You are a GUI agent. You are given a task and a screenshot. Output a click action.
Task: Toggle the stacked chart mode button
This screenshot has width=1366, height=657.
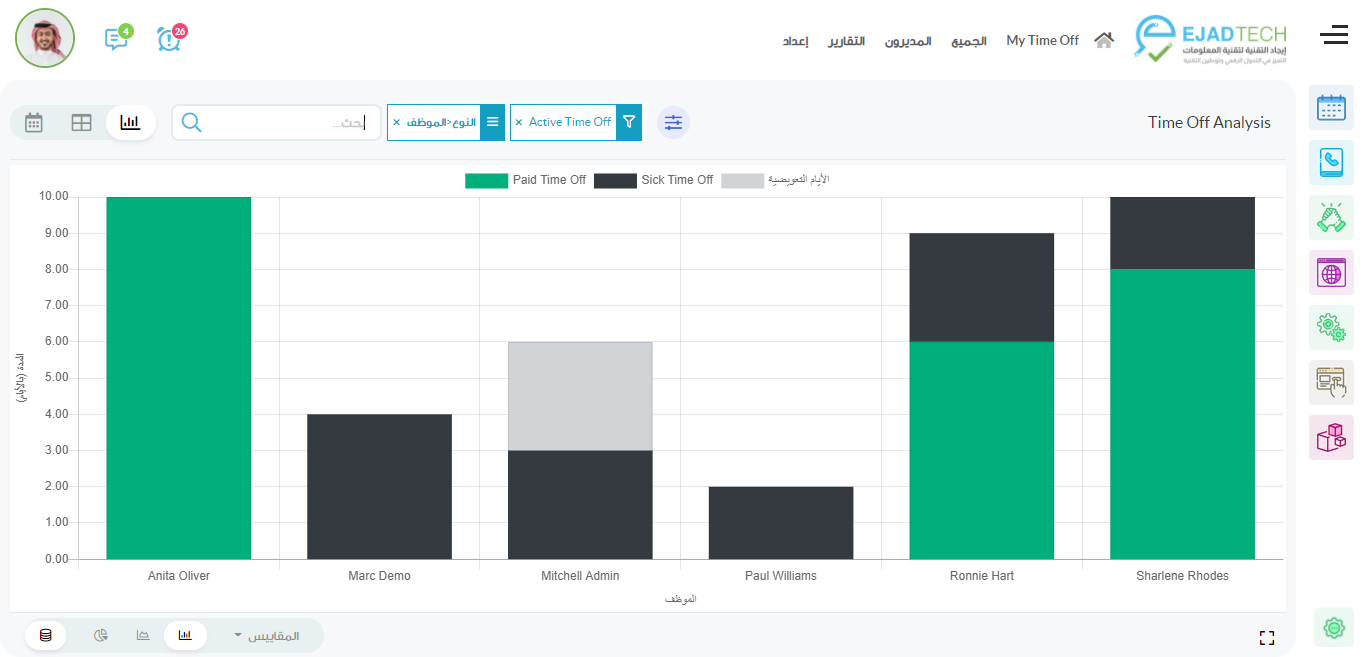pos(46,635)
